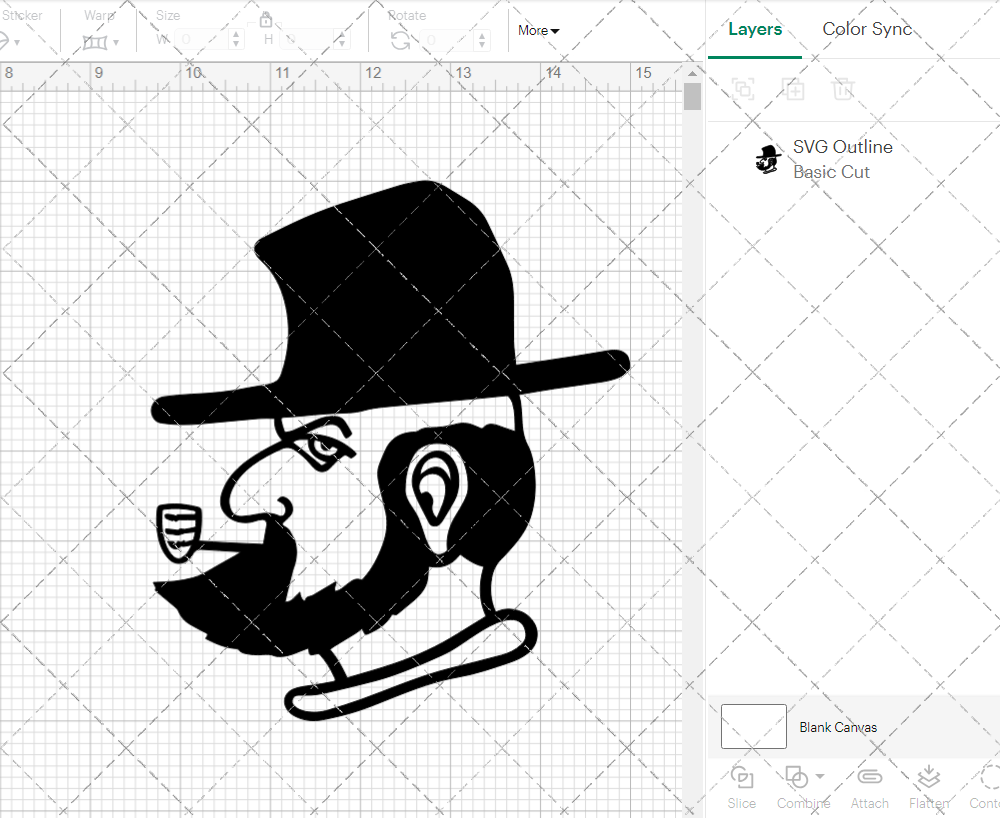Viewport: 1000px width, 818px height.
Task: Click the Height size input field
Action: coord(308,40)
